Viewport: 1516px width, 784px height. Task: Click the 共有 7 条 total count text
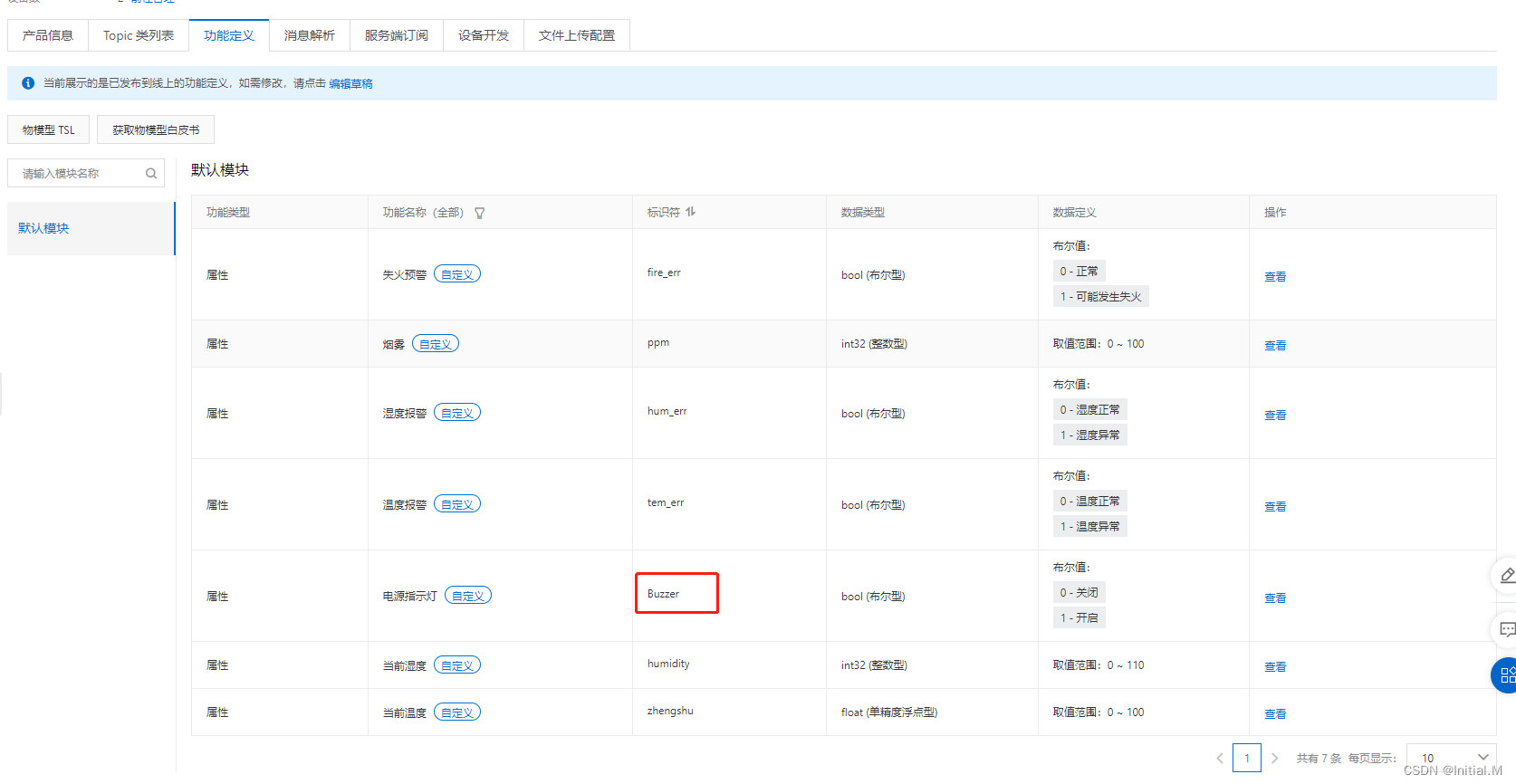click(x=1319, y=759)
